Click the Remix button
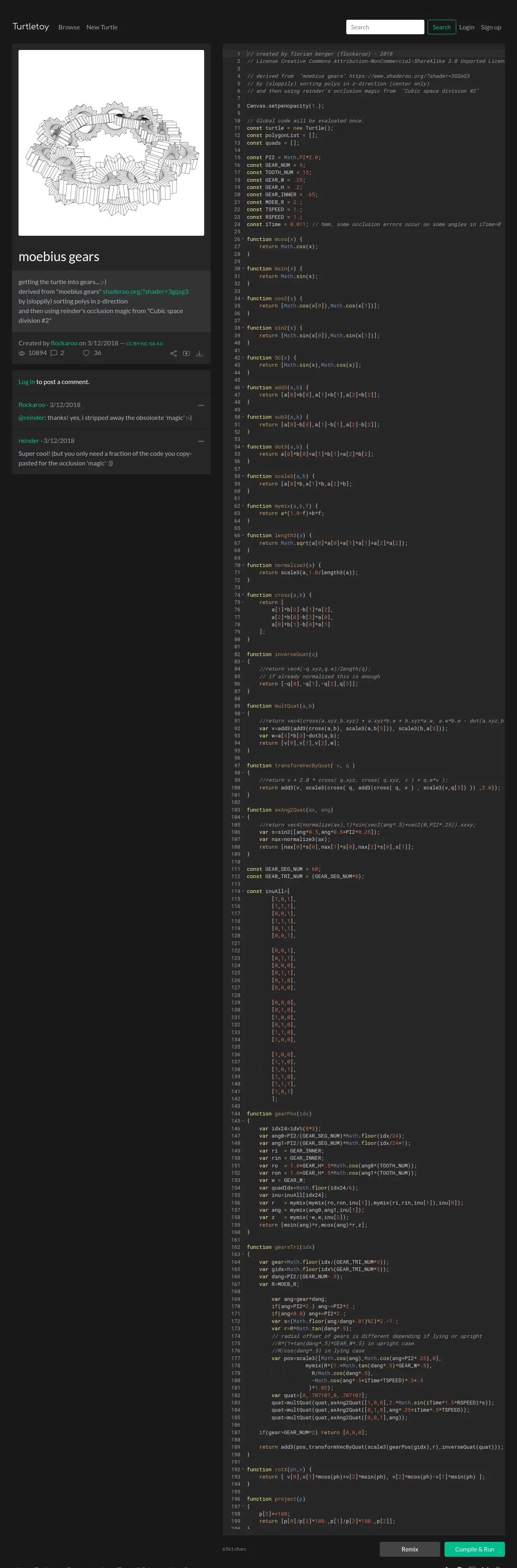 tap(409, 1549)
